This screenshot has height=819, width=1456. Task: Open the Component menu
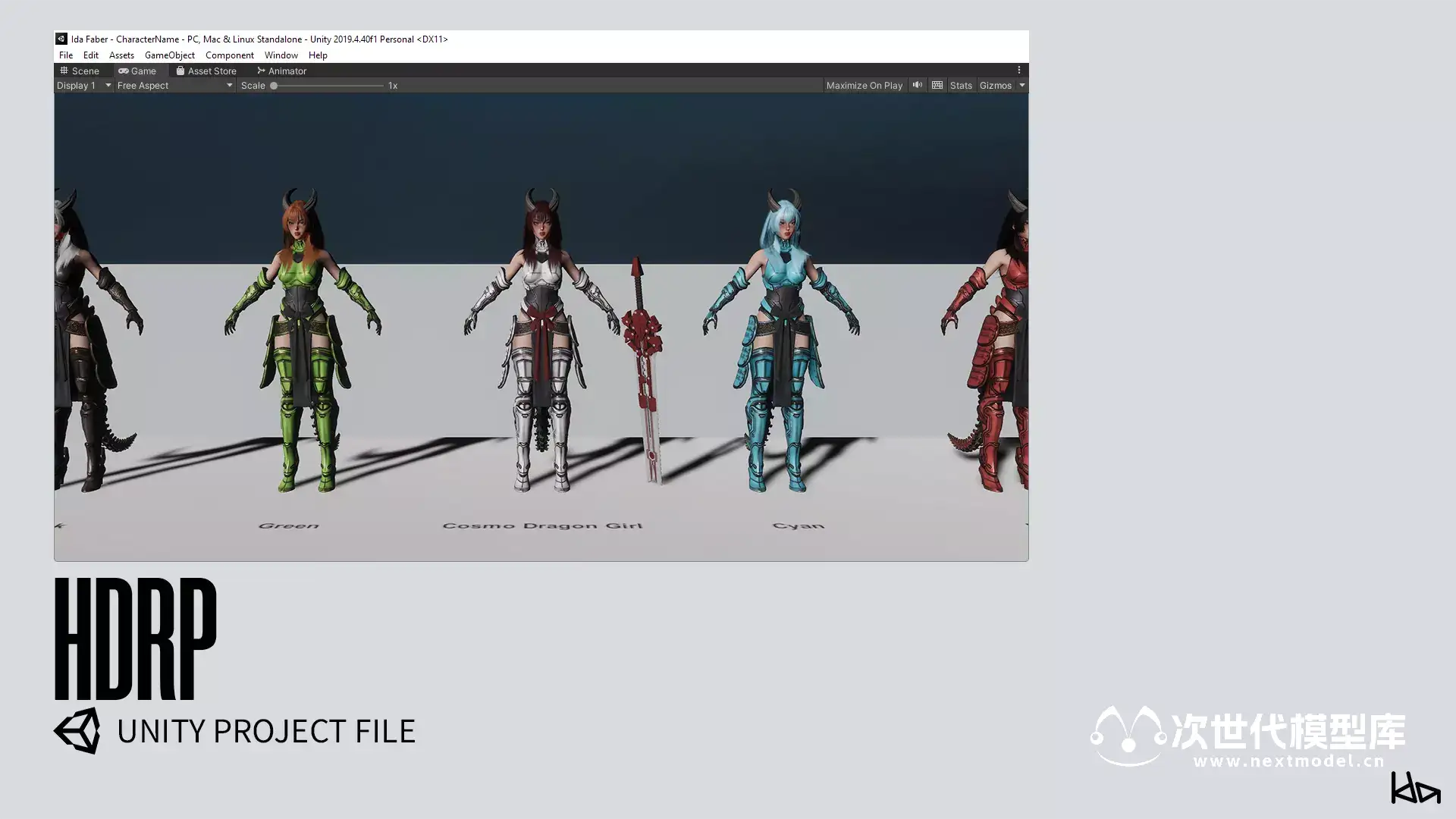pyautogui.click(x=229, y=55)
